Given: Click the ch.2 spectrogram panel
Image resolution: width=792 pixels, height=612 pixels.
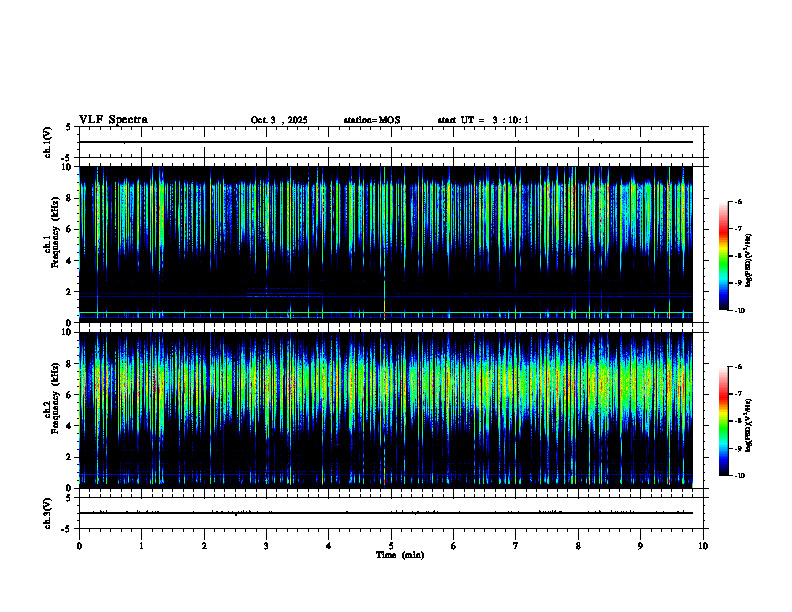Looking at the screenshot, I should pyautogui.click(x=386, y=410).
